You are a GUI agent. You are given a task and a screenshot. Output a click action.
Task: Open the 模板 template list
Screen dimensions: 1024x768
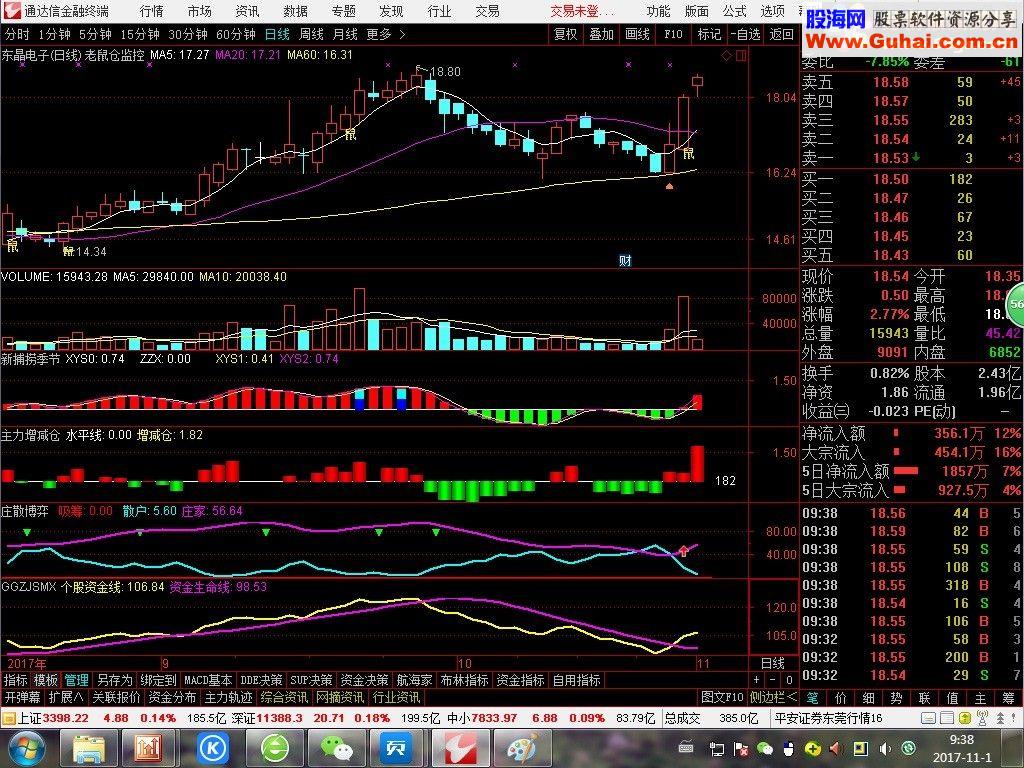(46, 680)
